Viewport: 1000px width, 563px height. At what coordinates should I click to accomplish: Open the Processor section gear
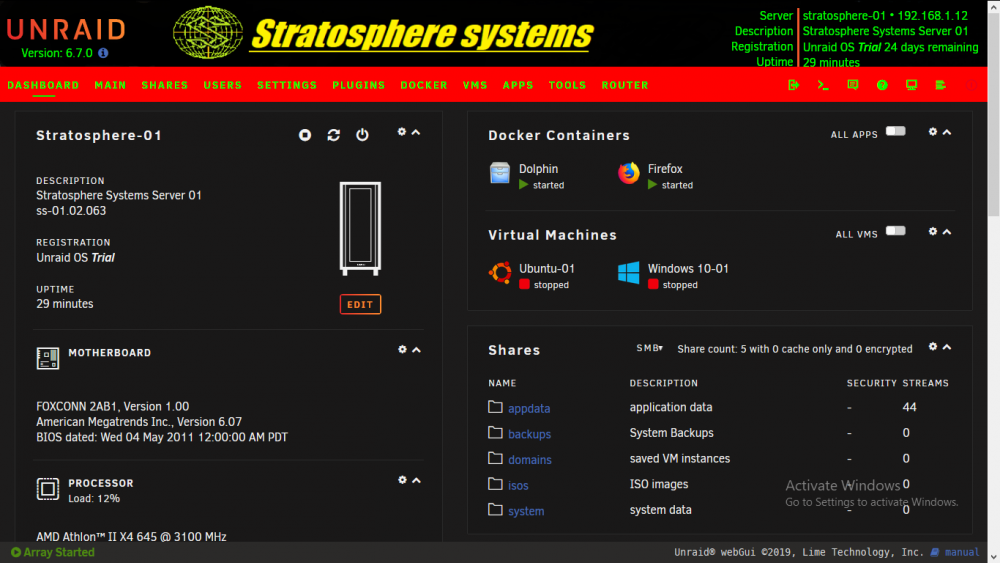pyautogui.click(x=402, y=480)
